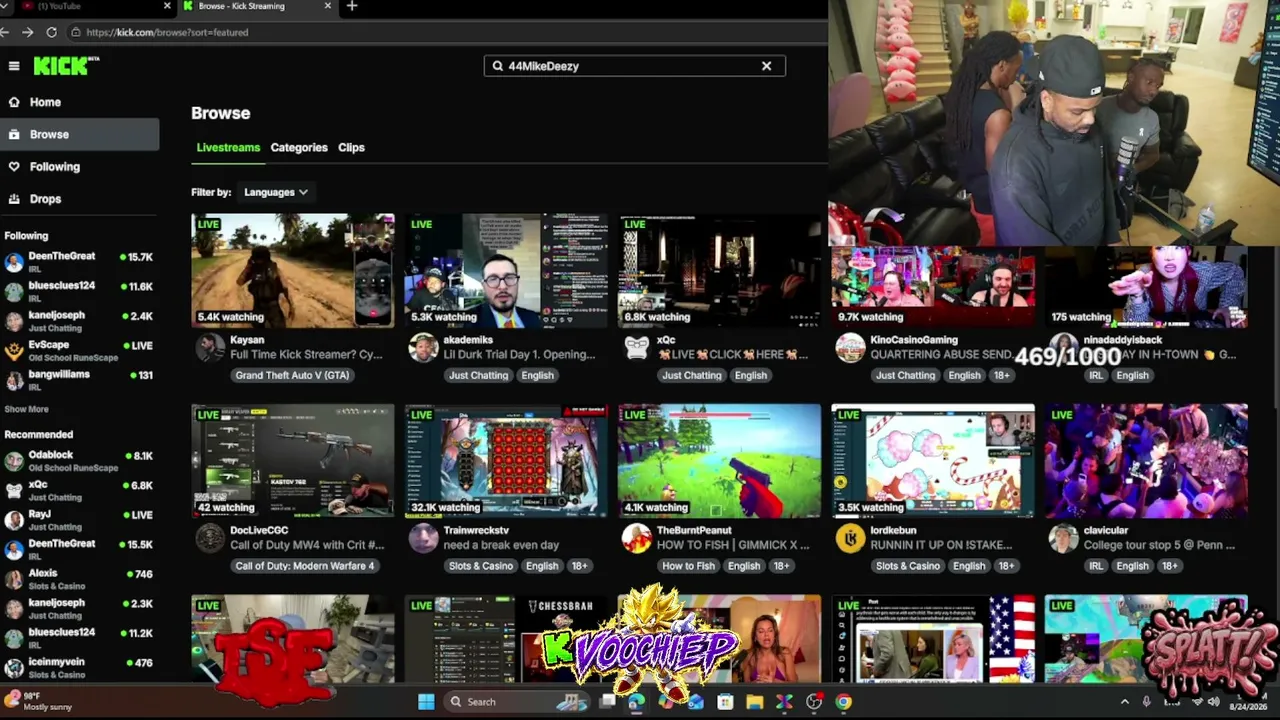Open KinoCasinoGaming stream thumbnail
Screen dimensions: 1280x720
(x=932, y=286)
